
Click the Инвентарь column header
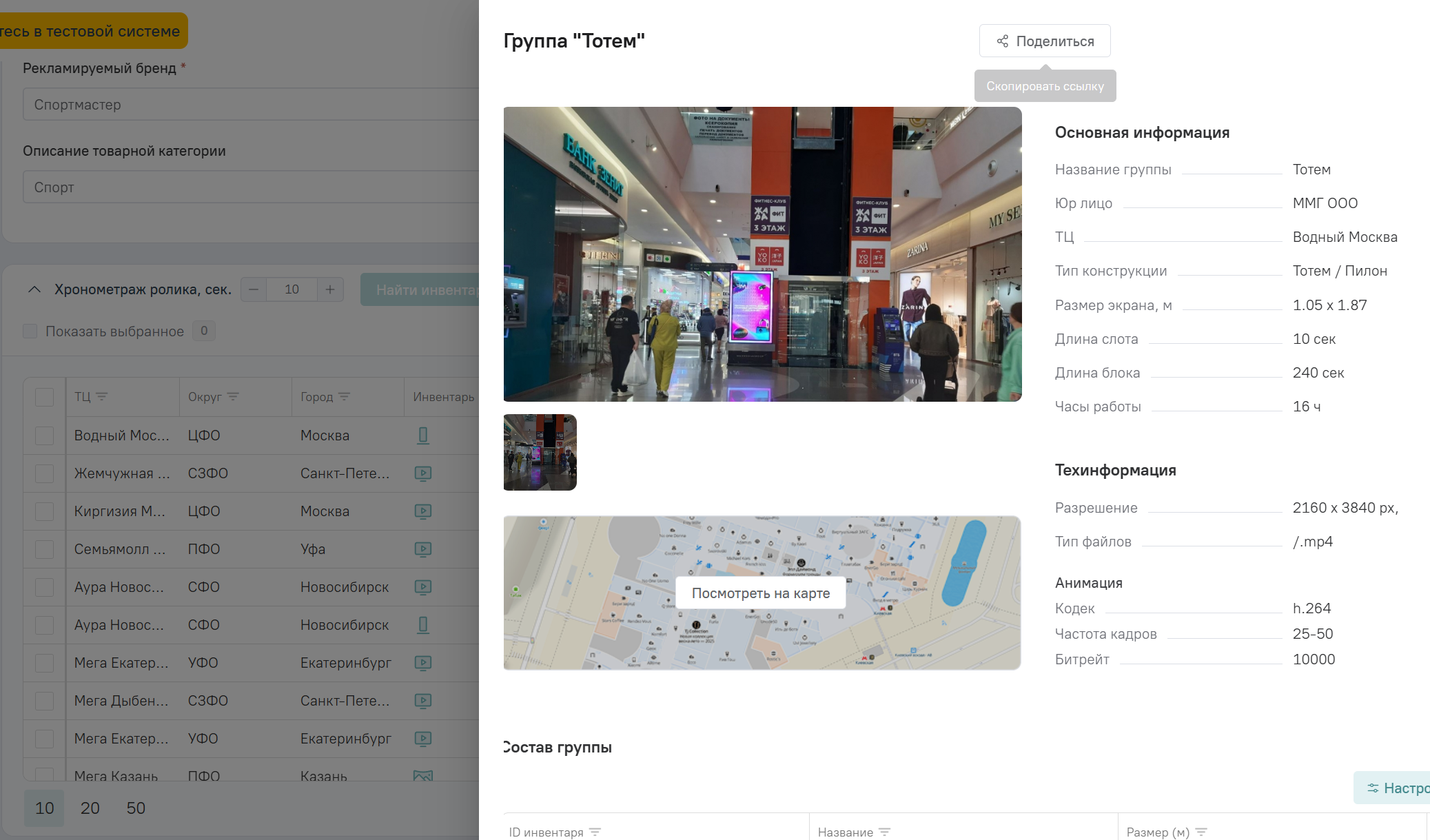pyautogui.click(x=444, y=397)
